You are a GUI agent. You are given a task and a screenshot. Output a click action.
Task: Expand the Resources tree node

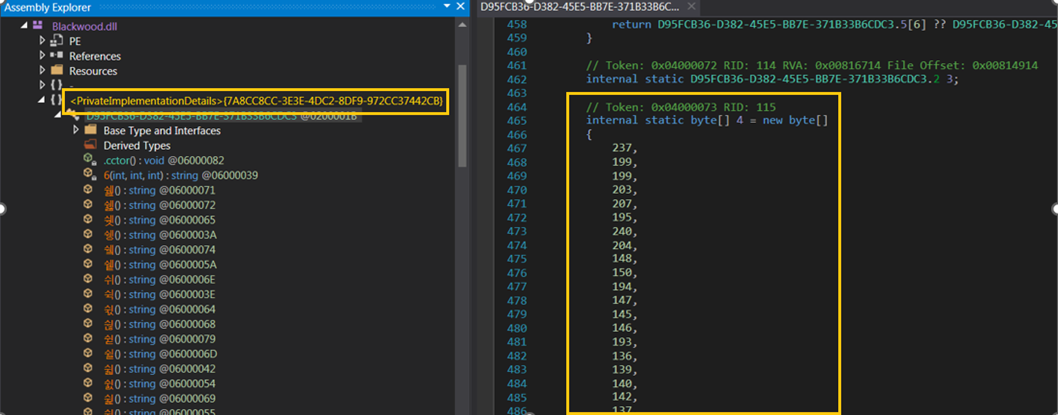coord(42,71)
